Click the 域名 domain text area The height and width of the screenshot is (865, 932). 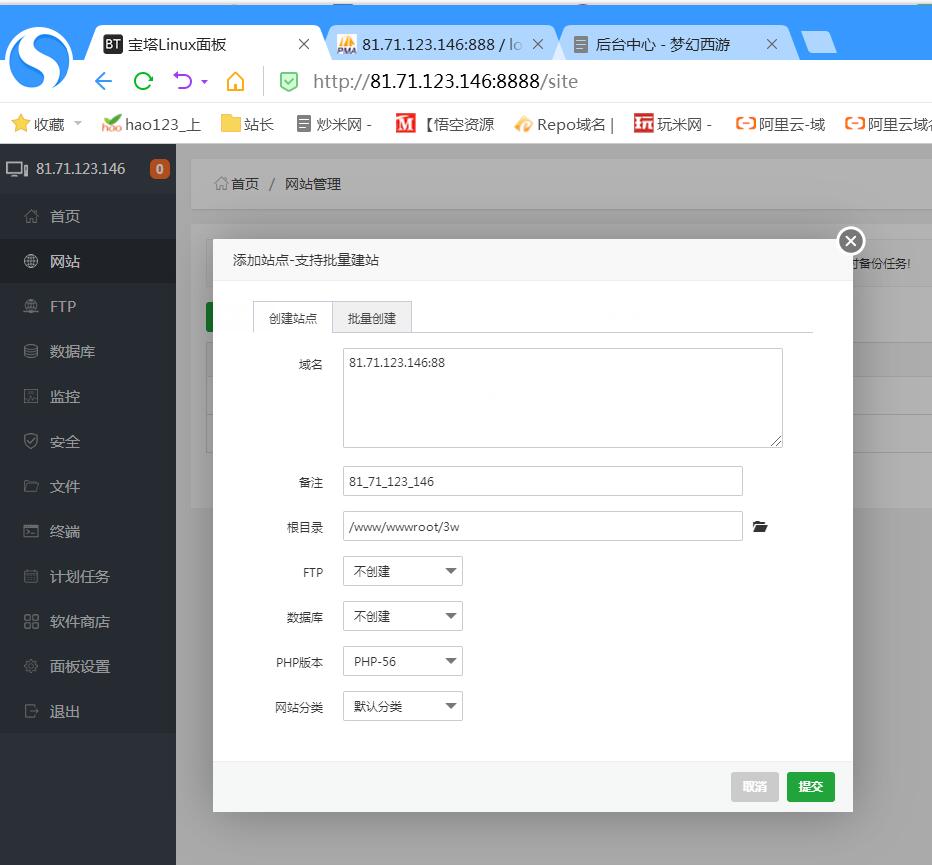(562, 398)
